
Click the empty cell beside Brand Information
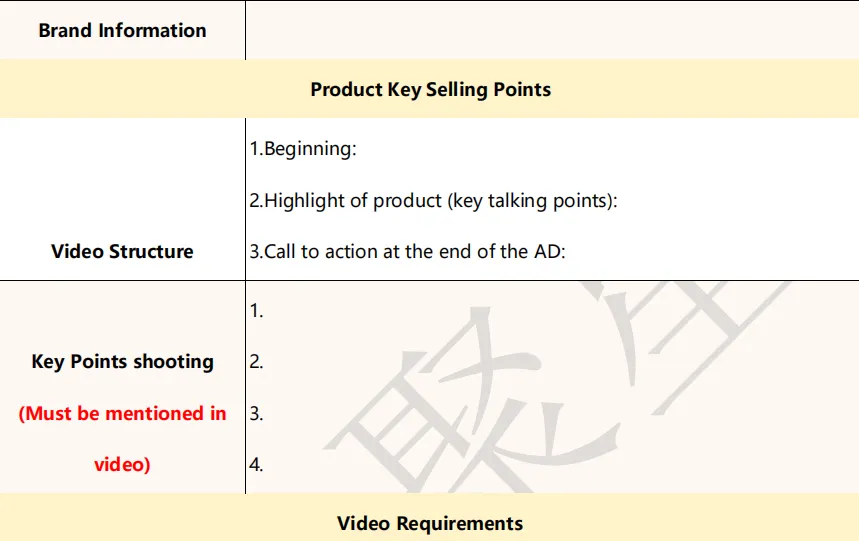(551, 30)
